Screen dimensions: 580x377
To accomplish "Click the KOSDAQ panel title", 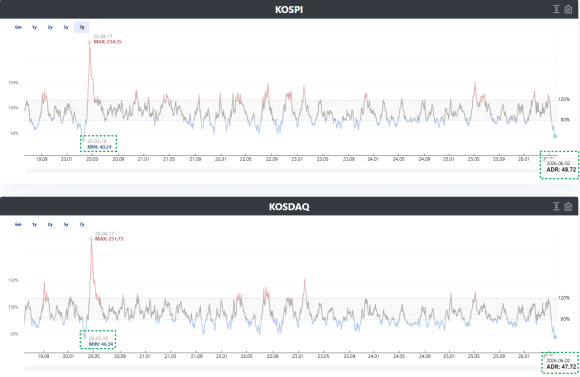I will click(x=289, y=206).
